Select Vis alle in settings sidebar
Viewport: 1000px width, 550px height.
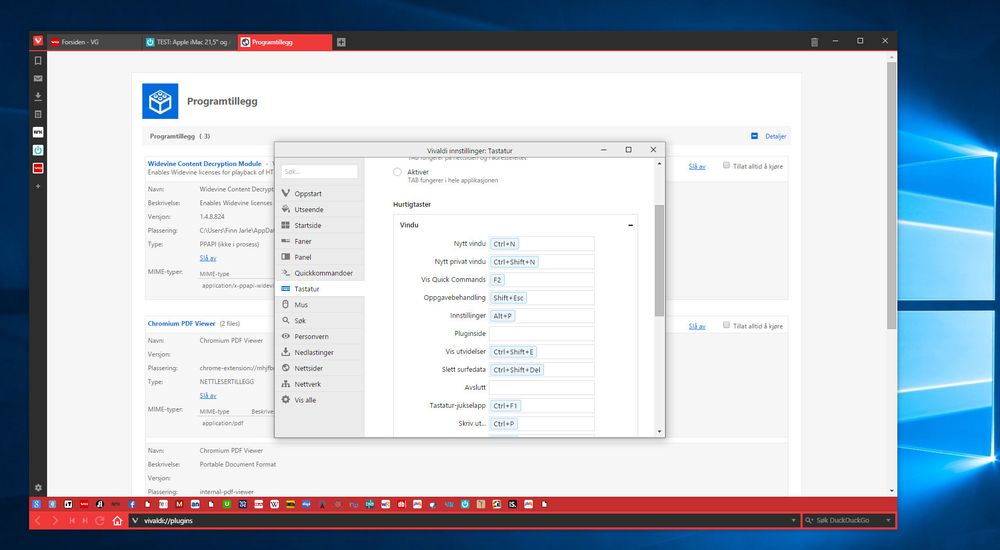click(320, 400)
